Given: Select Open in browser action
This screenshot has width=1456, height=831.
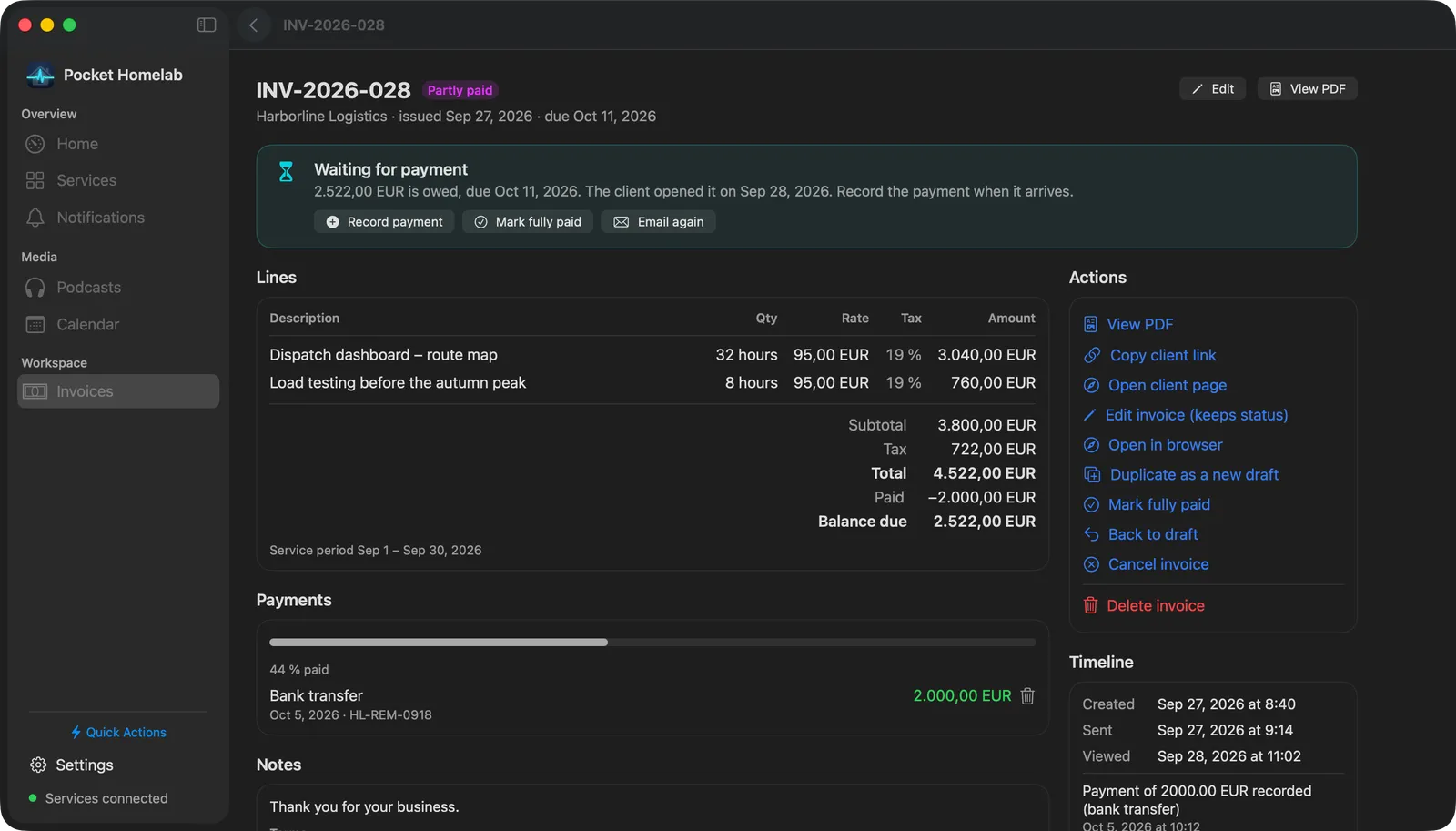Looking at the screenshot, I should [1153, 445].
